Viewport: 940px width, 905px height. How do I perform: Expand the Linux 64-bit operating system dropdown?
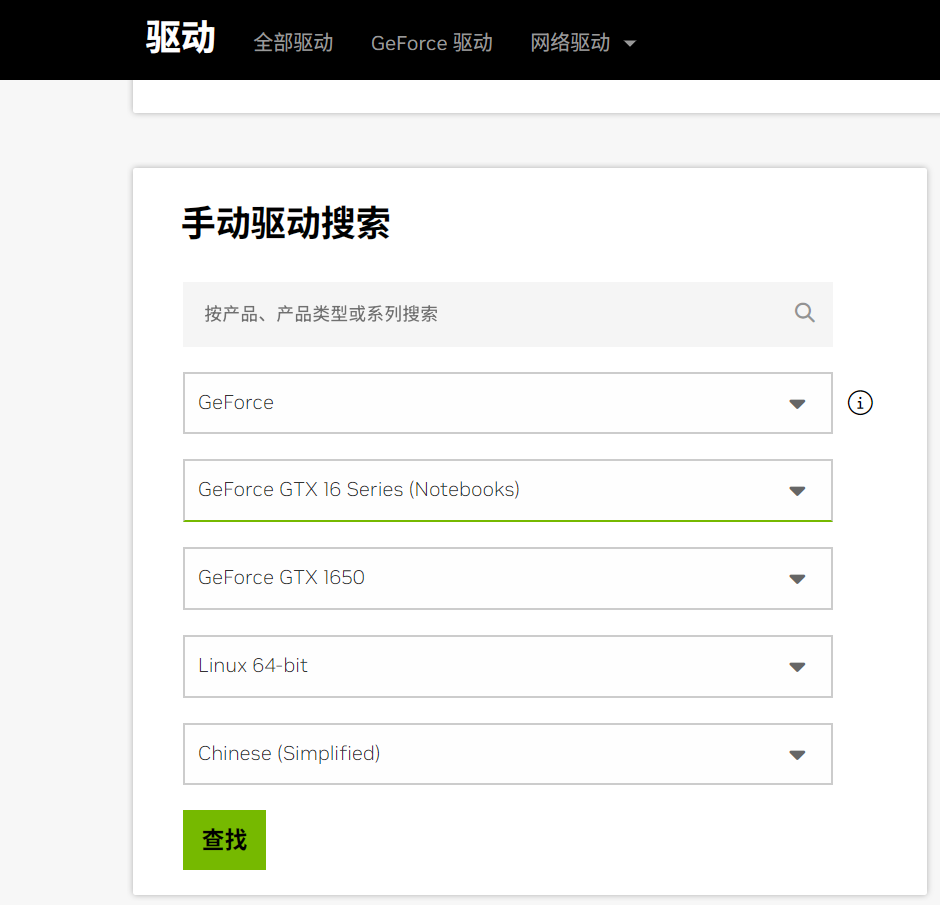[x=507, y=666]
